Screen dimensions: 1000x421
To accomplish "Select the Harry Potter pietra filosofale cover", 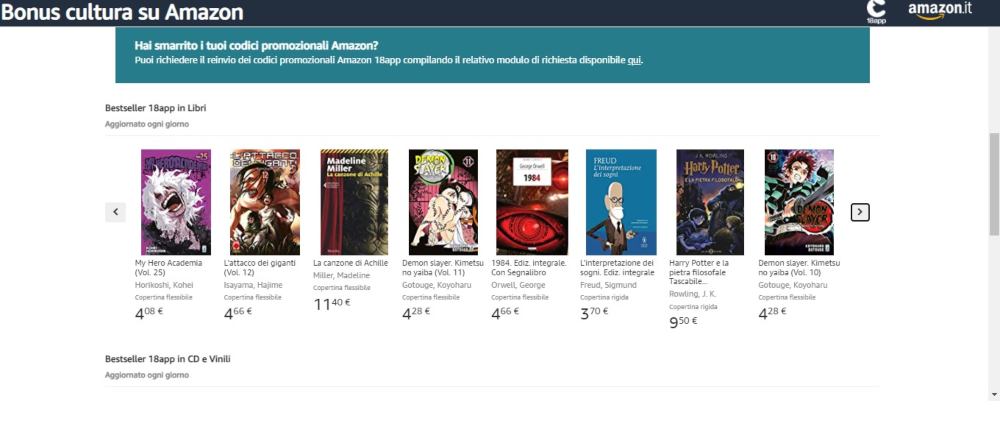I will 710,202.
